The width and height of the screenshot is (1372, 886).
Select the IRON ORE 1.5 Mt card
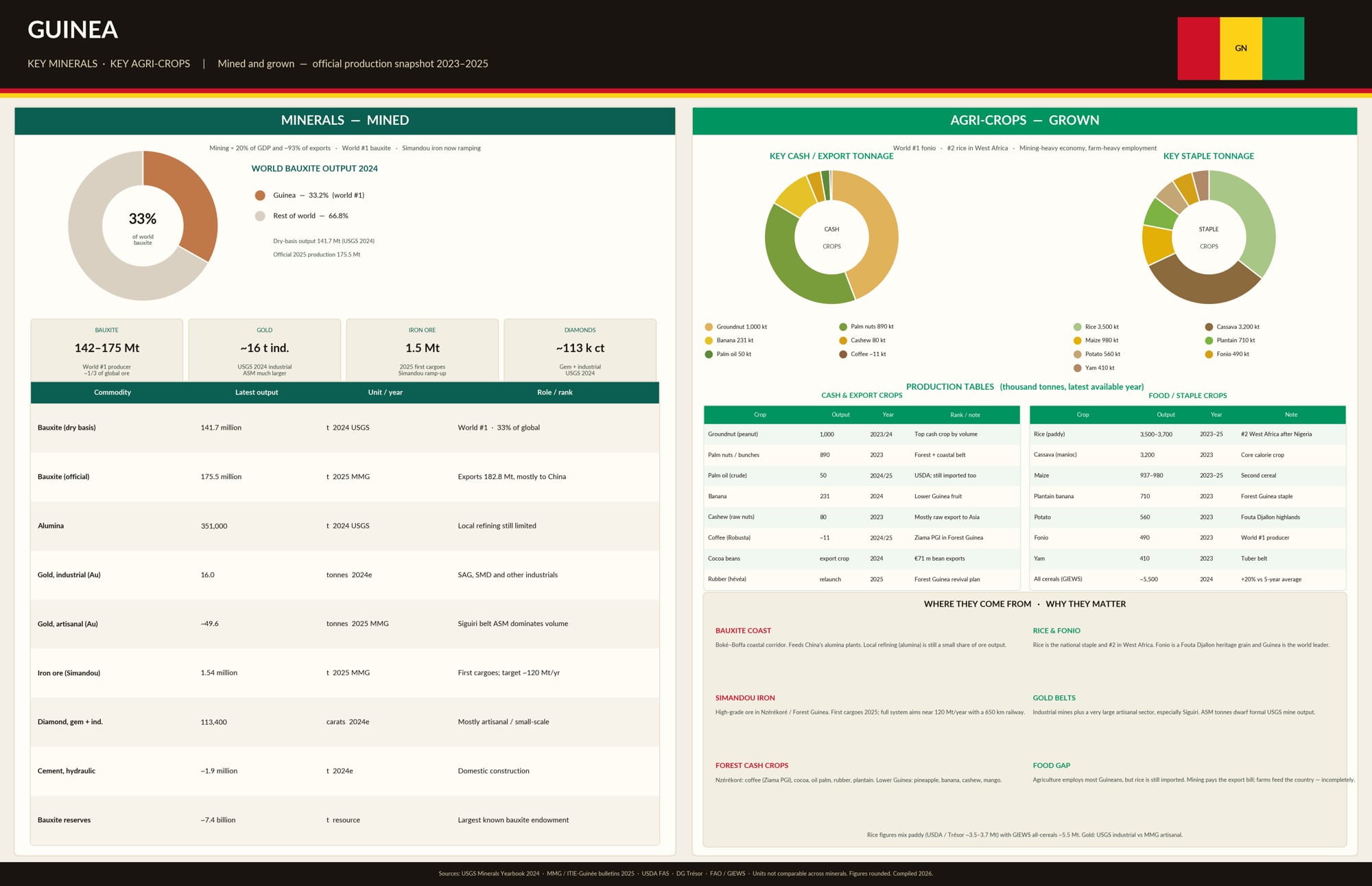(x=423, y=350)
